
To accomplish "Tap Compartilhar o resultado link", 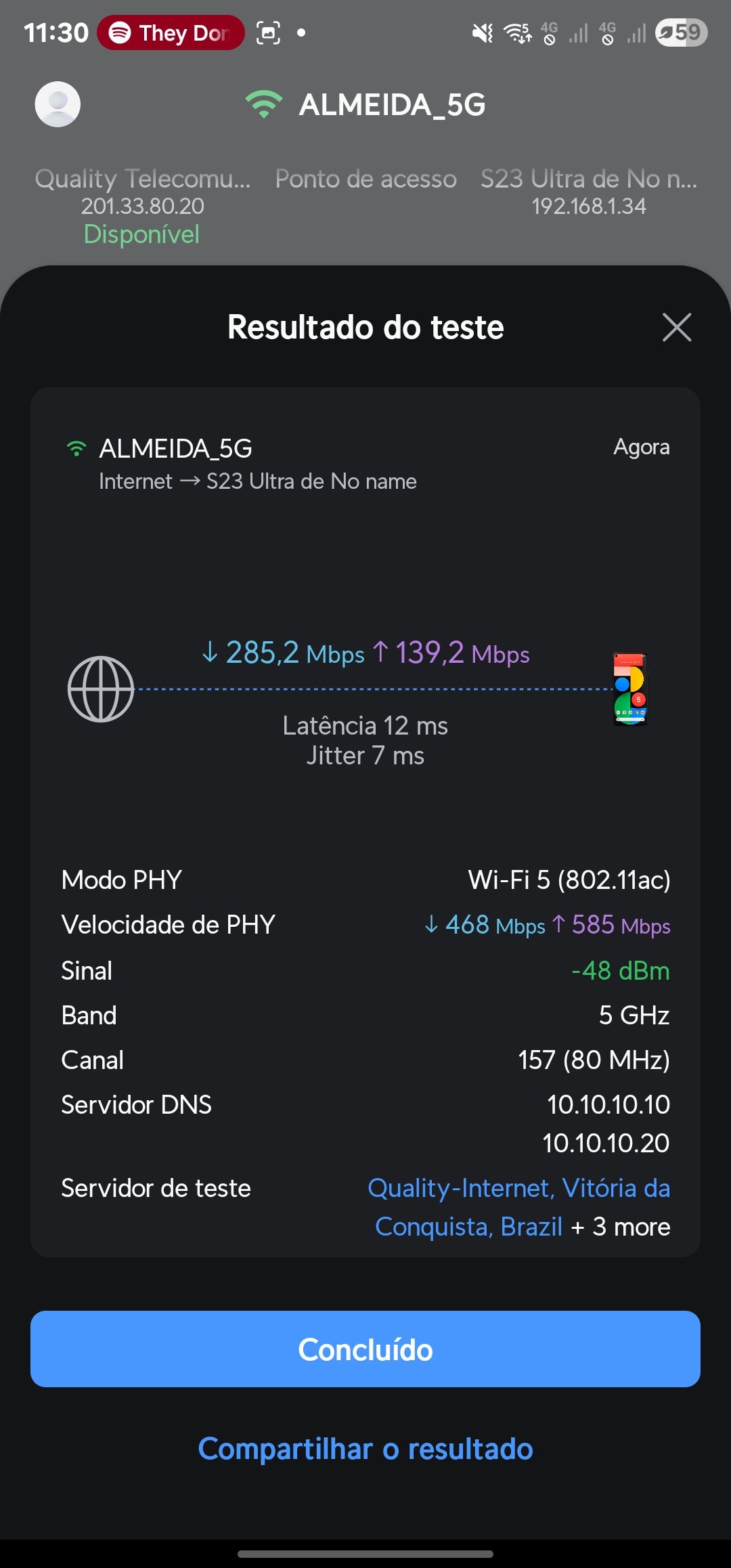I will 365,1449.
